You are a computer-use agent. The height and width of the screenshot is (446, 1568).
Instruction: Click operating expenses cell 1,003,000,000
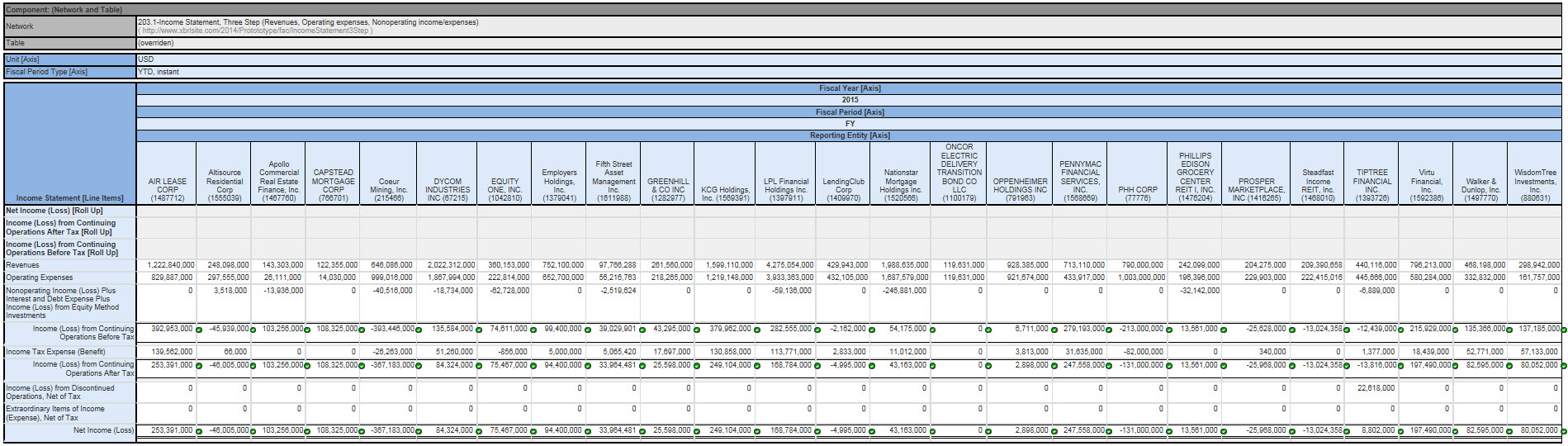pos(1142,278)
